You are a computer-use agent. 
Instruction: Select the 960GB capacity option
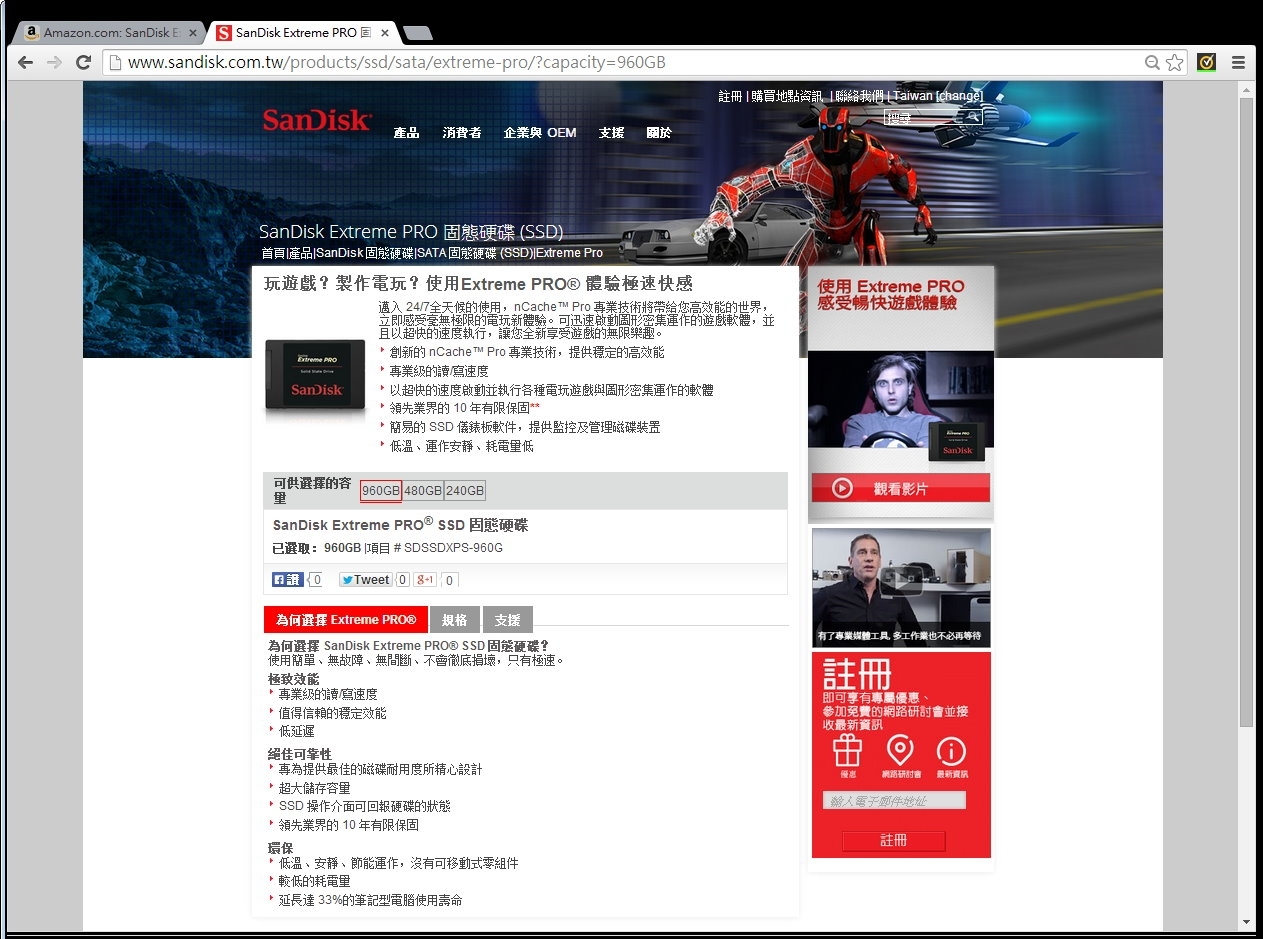tap(381, 490)
